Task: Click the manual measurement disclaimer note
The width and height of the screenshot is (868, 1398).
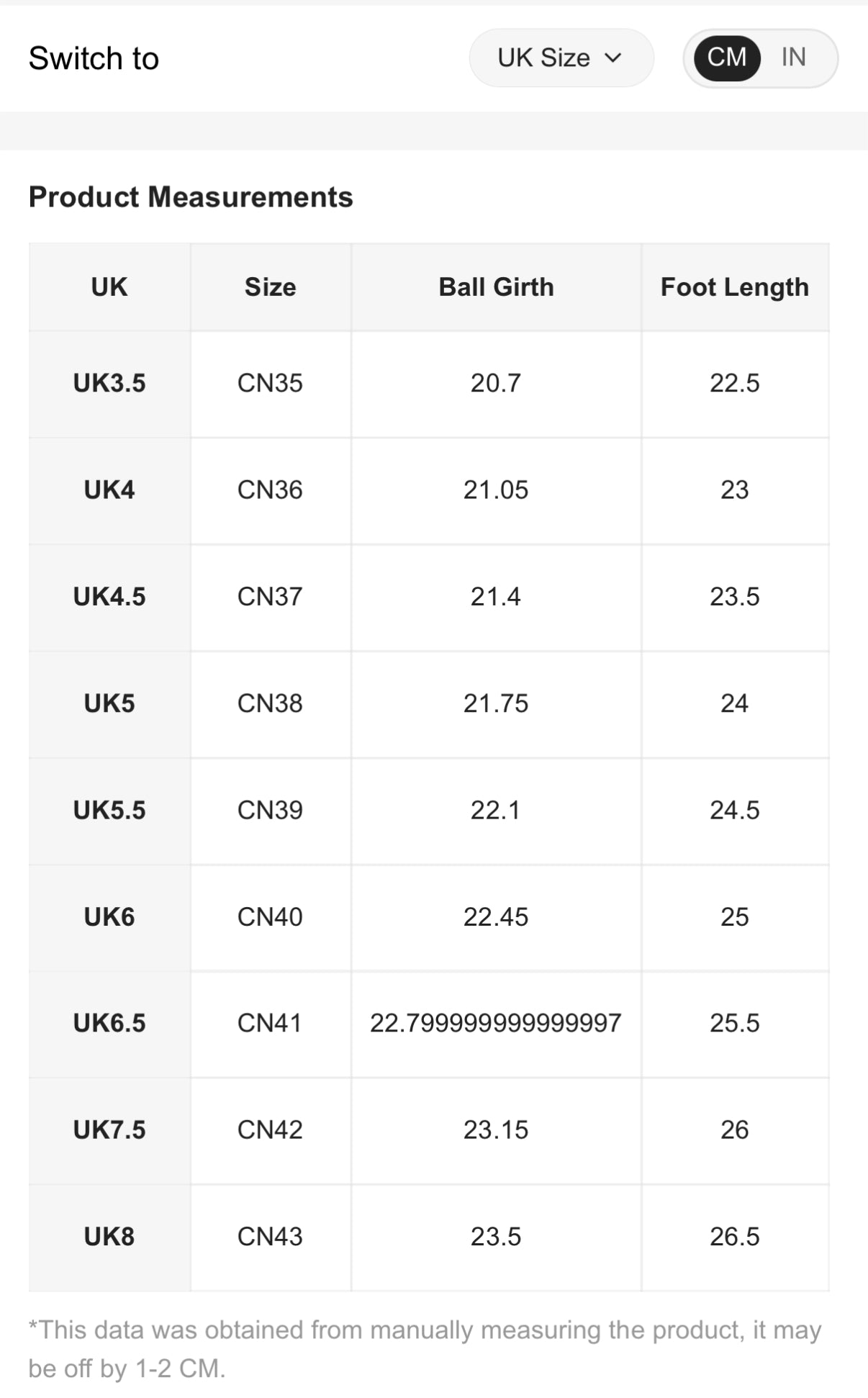Action: 425,1349
